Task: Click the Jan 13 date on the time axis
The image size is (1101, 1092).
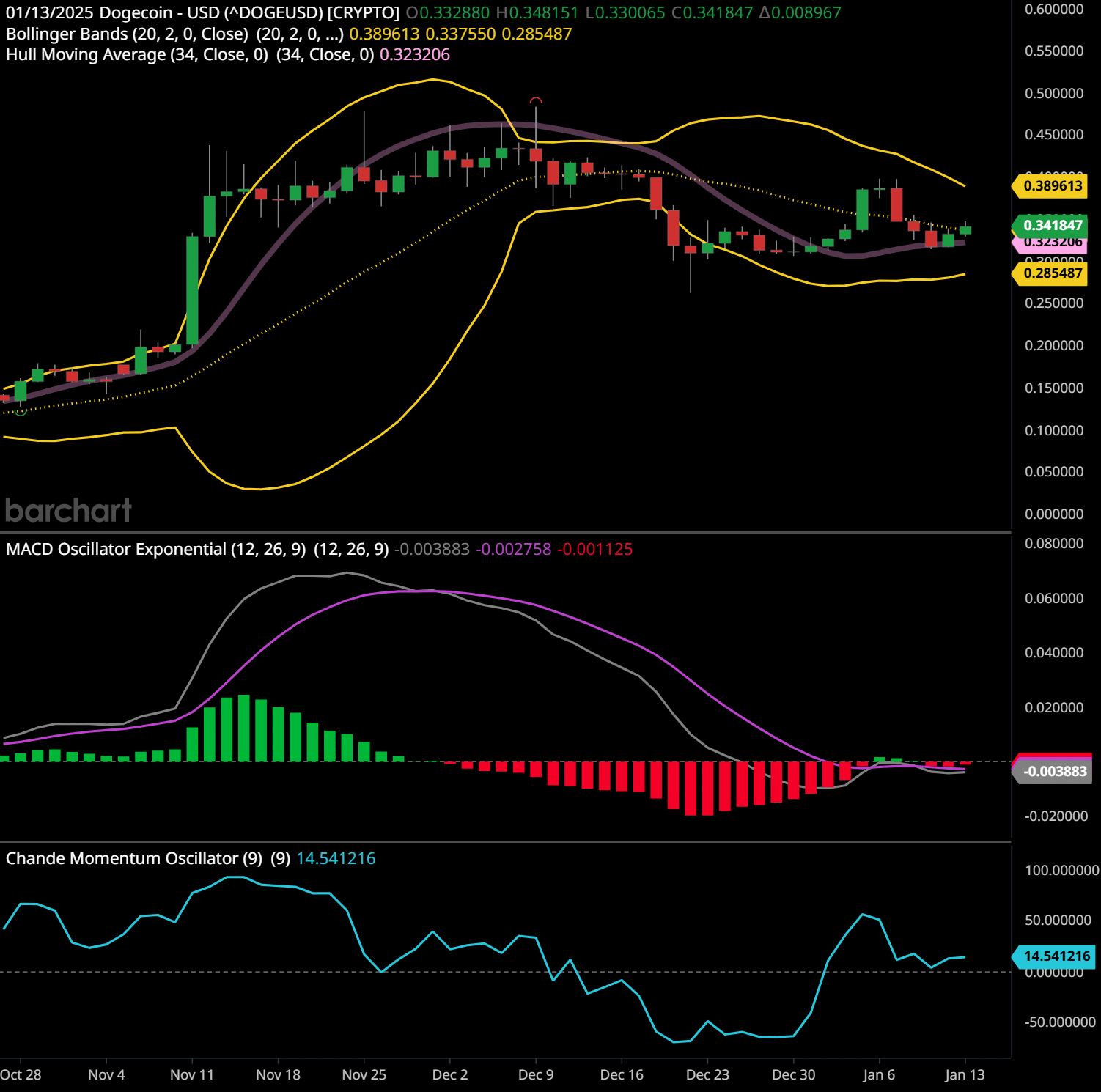Action: (x=965, y=1074)
